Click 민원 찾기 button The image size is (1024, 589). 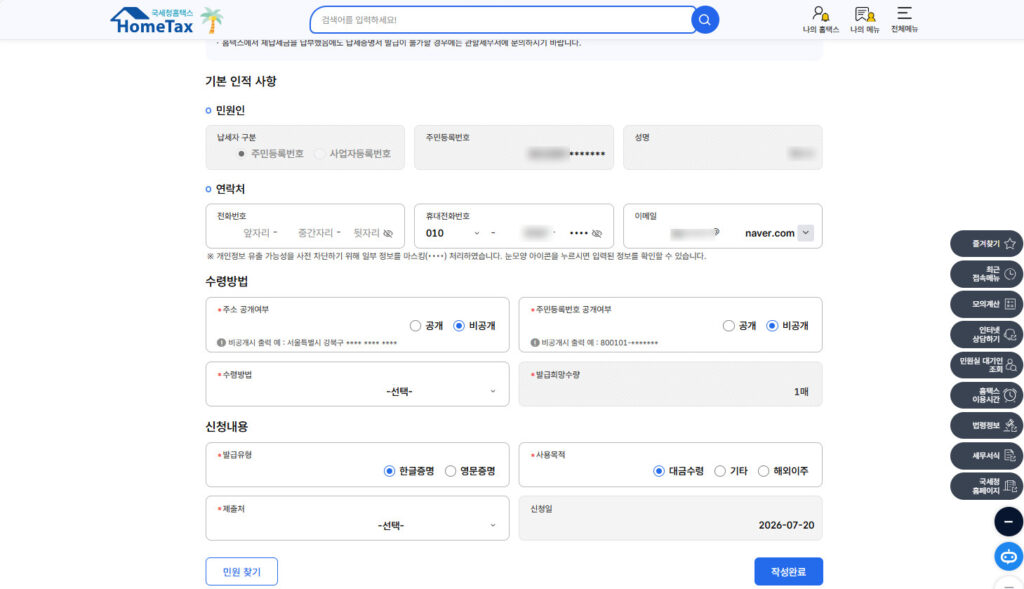point(242,571)
